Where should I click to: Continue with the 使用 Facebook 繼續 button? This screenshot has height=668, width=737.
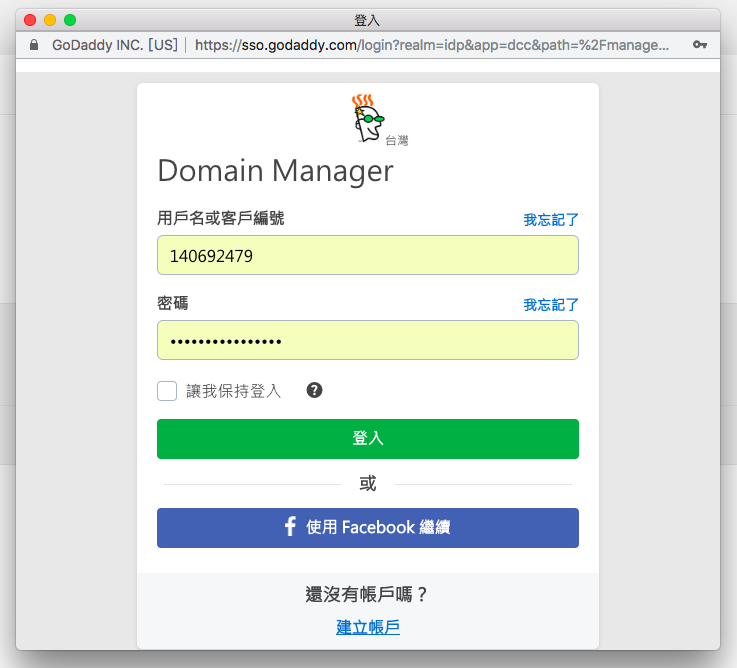point(368,527)
